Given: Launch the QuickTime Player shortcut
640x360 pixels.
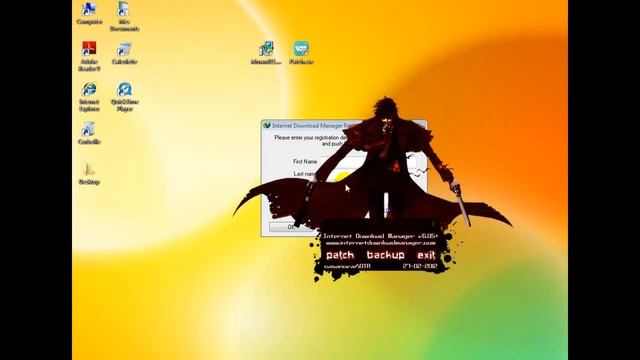Looking at the screenshot, I should (124, 97).
